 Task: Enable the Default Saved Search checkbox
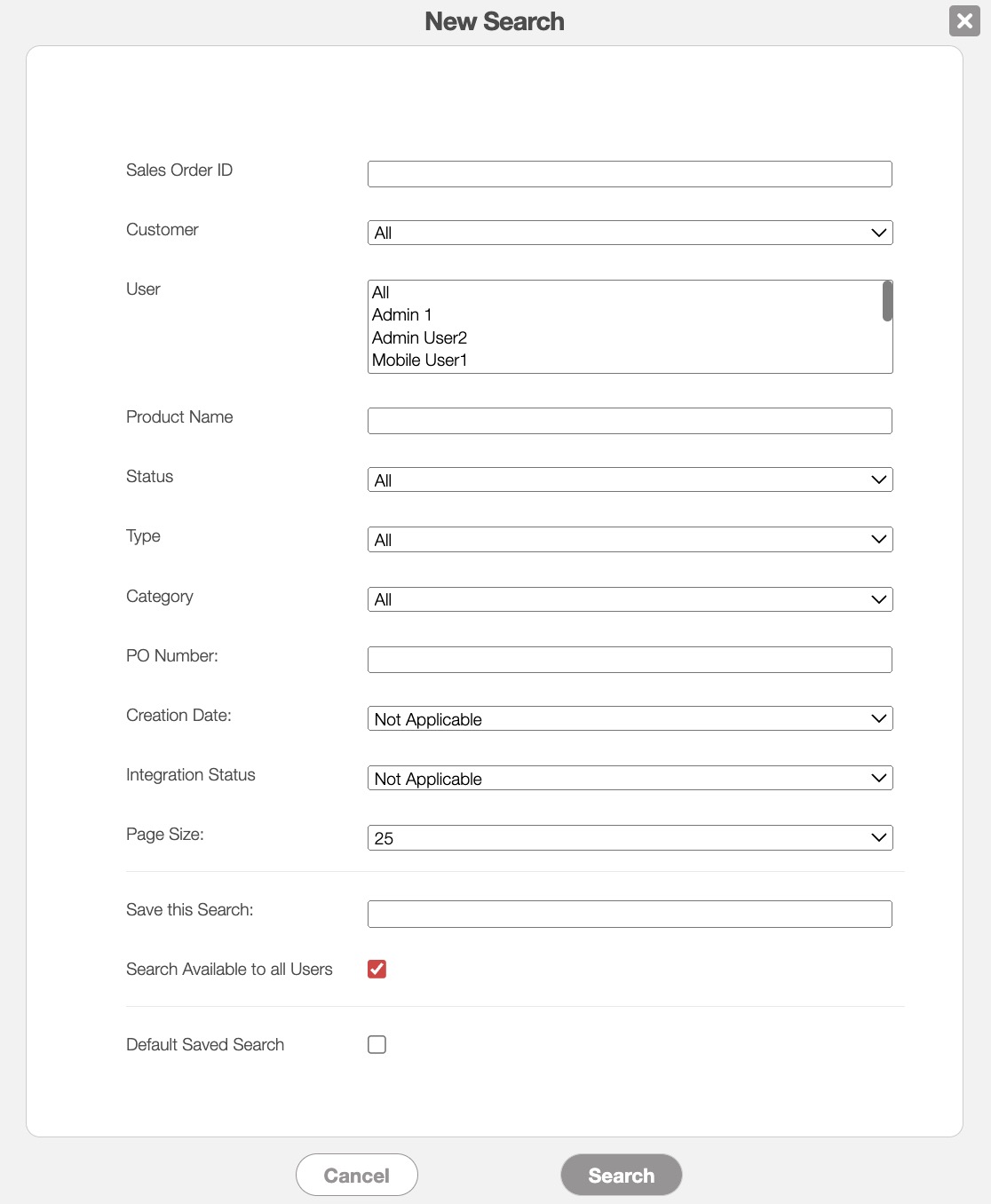pos(377,1045)
